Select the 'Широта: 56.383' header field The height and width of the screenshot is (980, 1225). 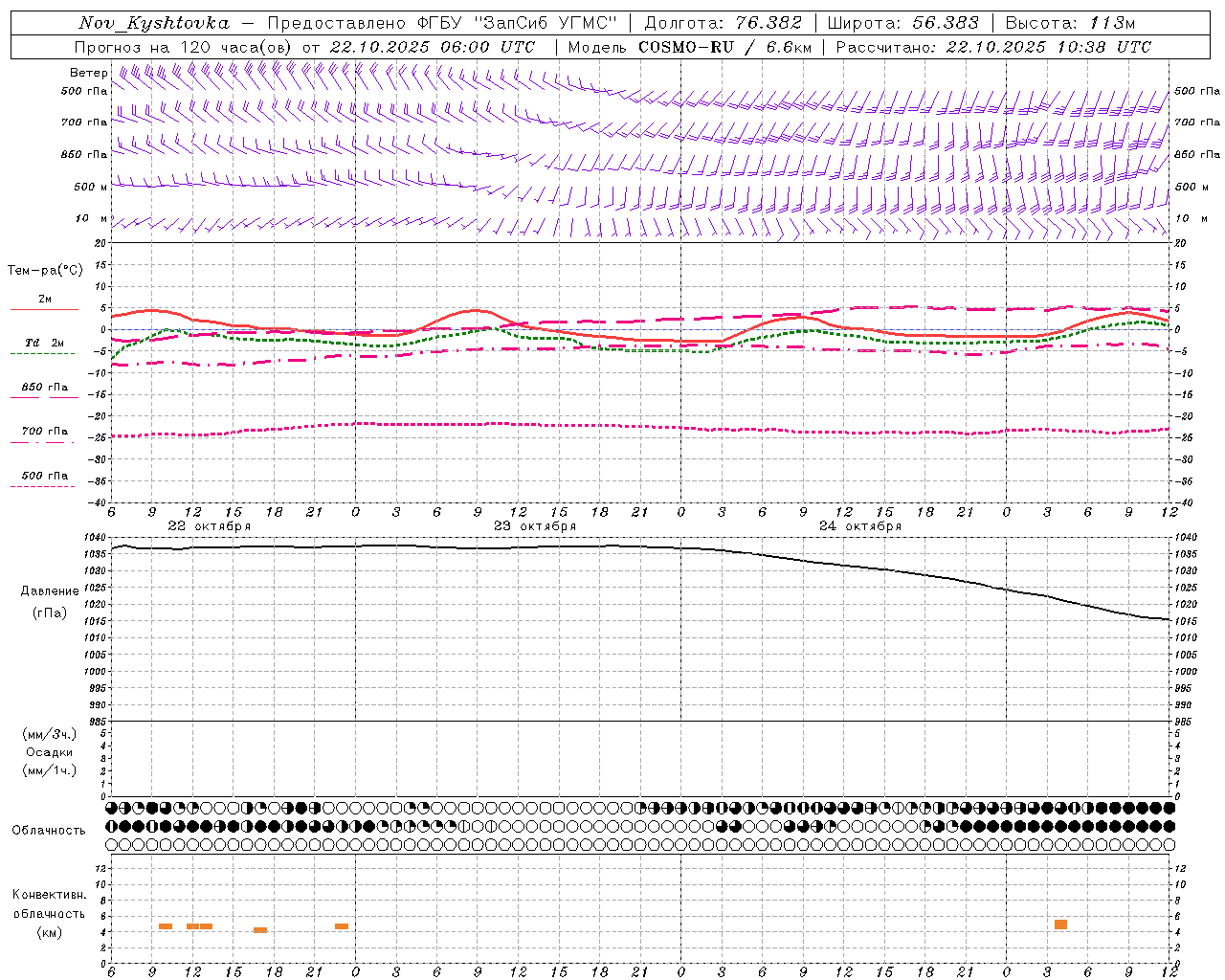pos(902,23)
